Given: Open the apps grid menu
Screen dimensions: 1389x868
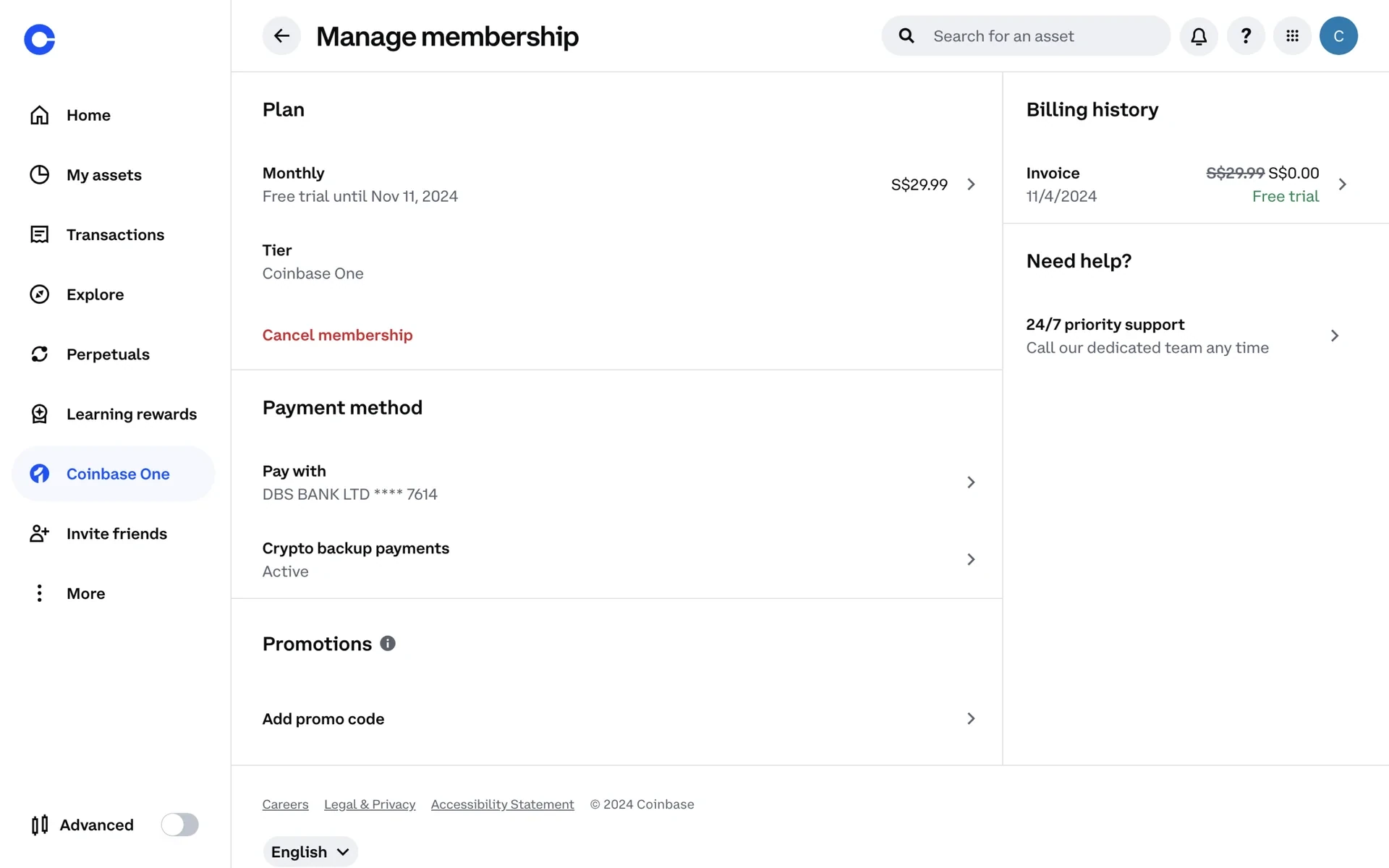Looking at the screenshot, I should tap(1292, 35).
